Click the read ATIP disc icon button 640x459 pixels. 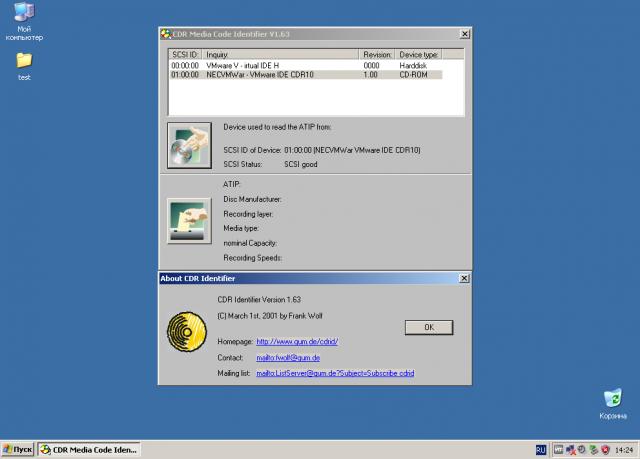click(x=188, y=145)
